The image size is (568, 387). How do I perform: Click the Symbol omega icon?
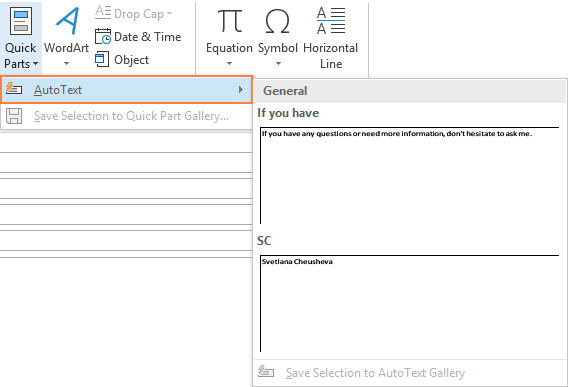[x=277, y=21]
